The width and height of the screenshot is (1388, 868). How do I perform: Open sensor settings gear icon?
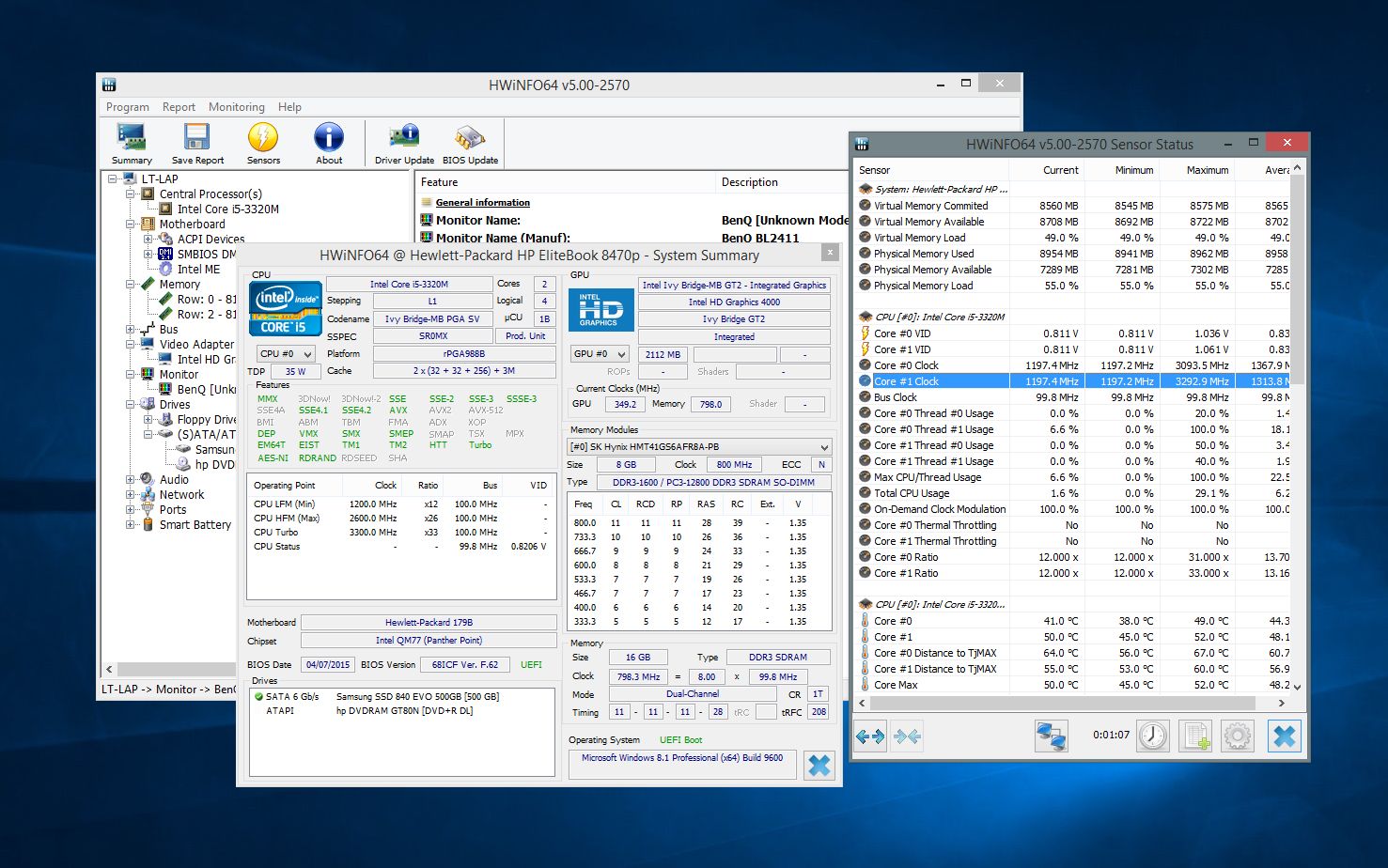pyautogui.click(x=1238, y=736)
